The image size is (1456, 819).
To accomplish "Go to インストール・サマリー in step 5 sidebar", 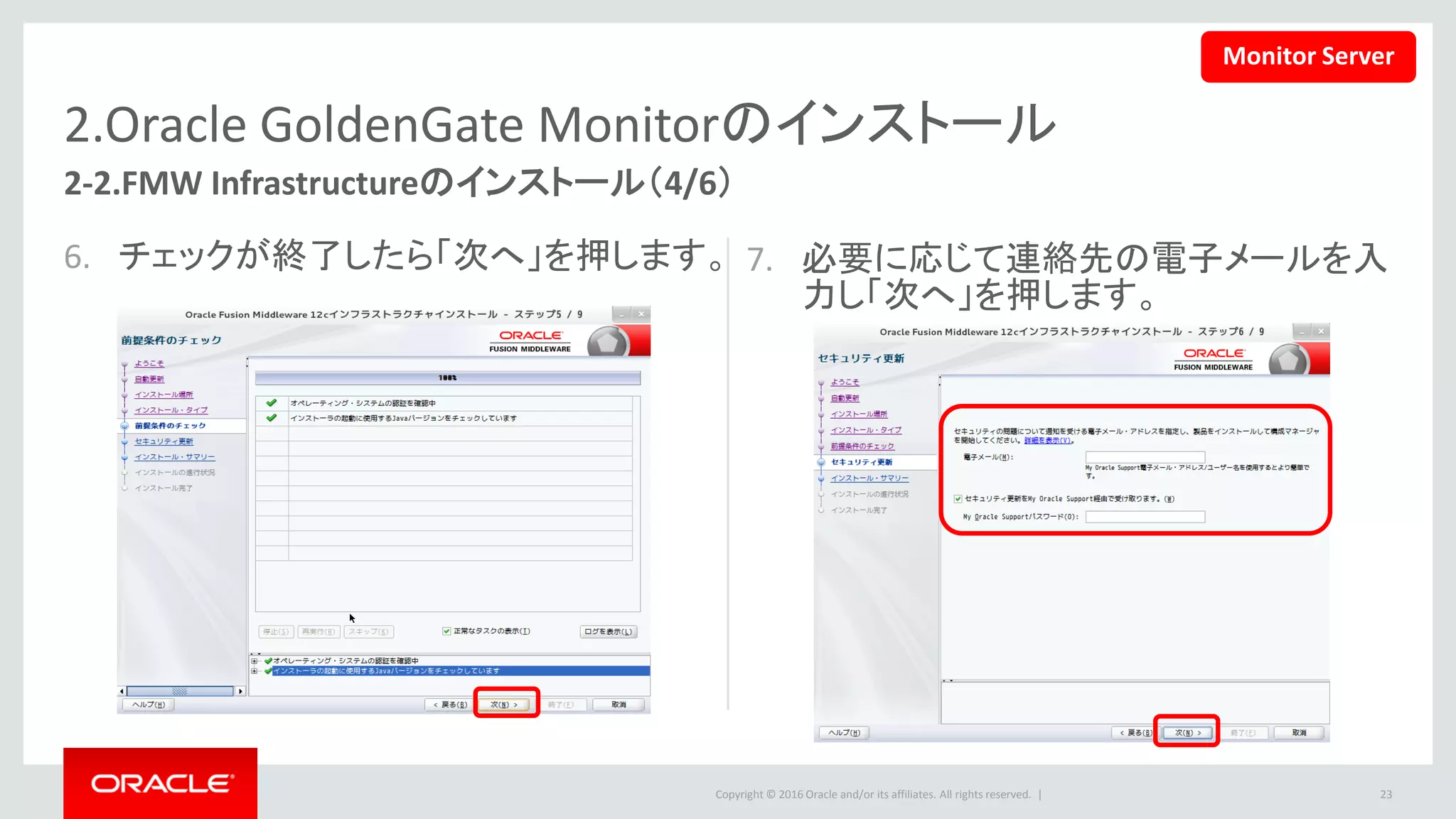I will pos(175,457).
